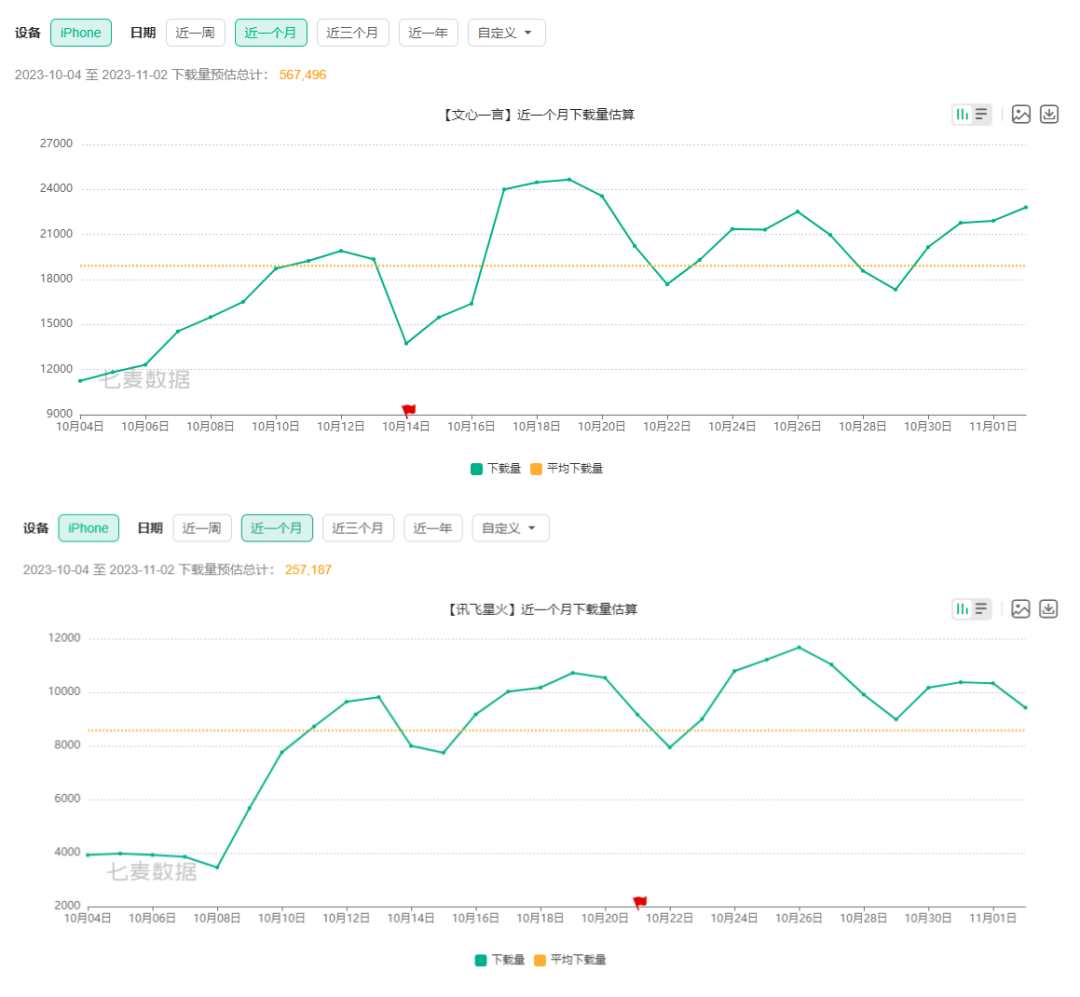
Task: Choose 近一年 range in bottom panel
Action: [x=433, y=528]
